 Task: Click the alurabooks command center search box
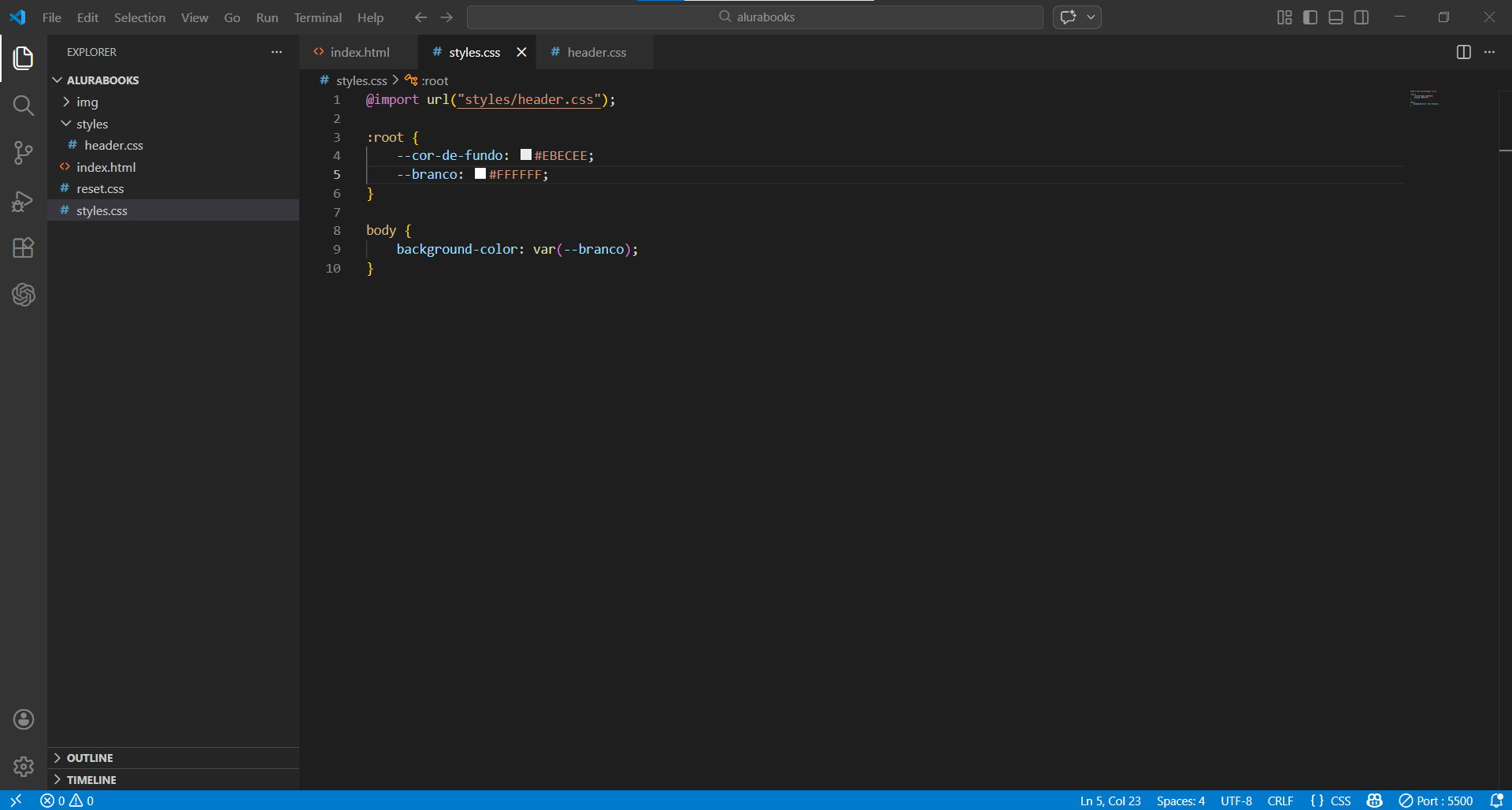[x=754, y=17]
